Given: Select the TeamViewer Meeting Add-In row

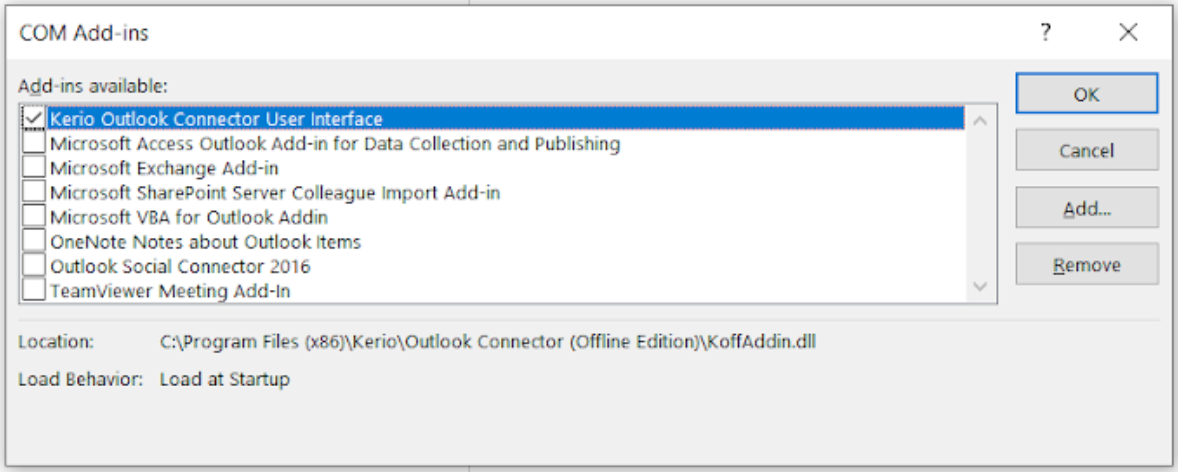Looking at the screenshot, I should coord(170,291).
